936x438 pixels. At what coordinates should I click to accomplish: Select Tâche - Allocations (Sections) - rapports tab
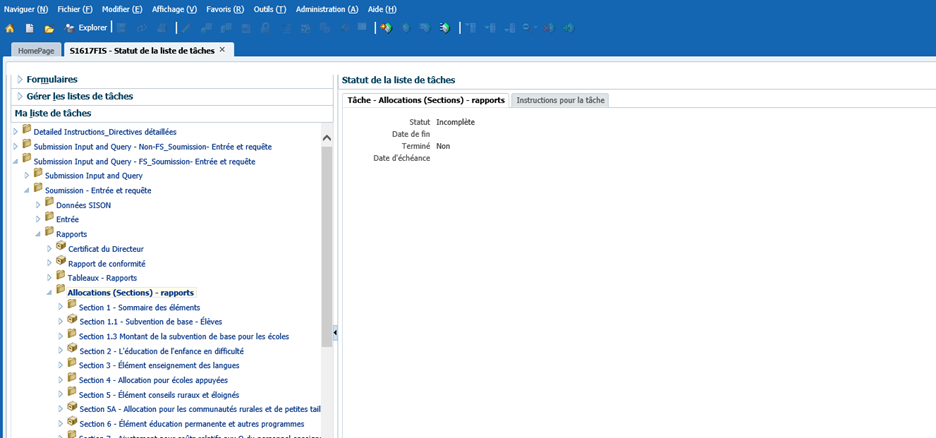point(426,100)
